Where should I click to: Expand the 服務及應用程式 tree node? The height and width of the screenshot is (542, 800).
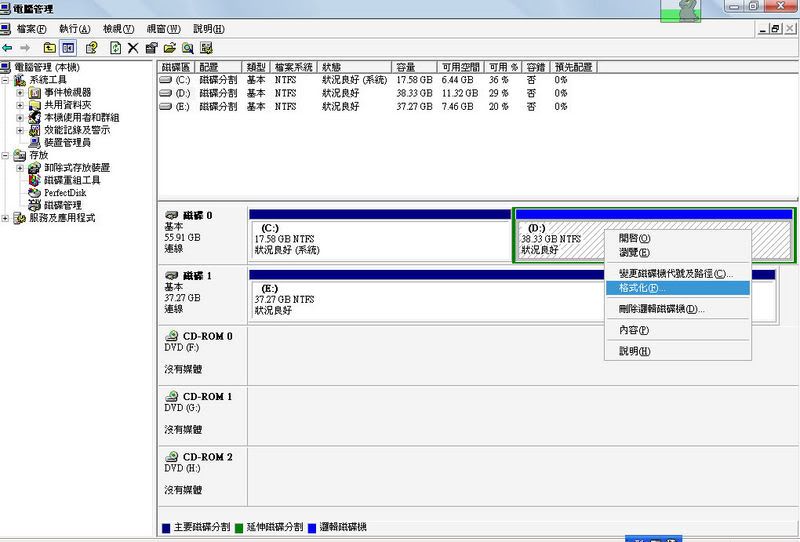tap(7, 218)
